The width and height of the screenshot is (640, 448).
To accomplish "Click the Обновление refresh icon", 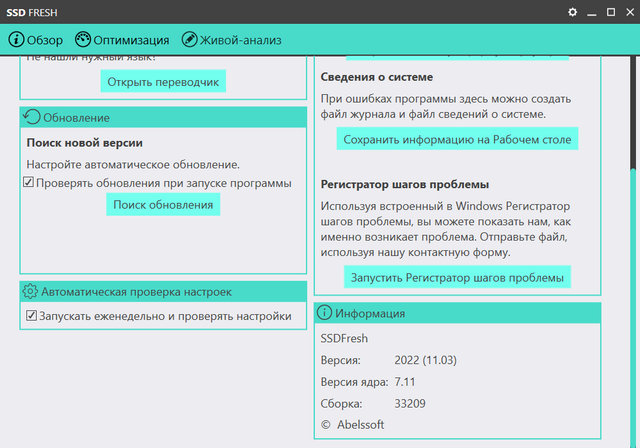I will [32, 118].
